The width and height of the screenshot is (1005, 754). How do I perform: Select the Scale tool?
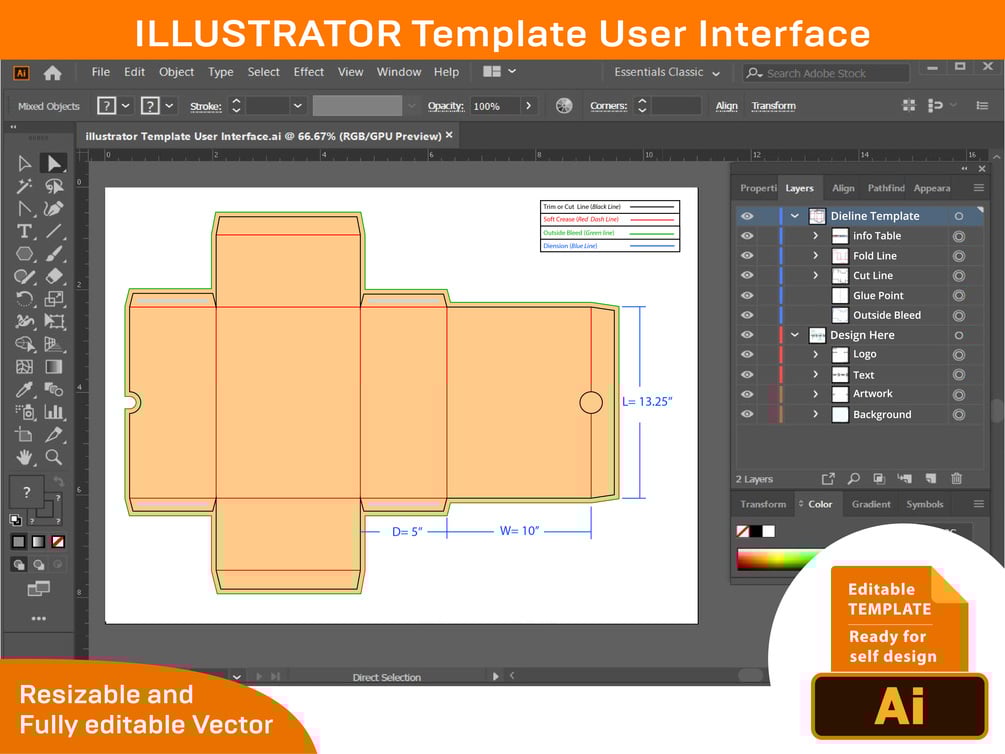pos(54,299)
